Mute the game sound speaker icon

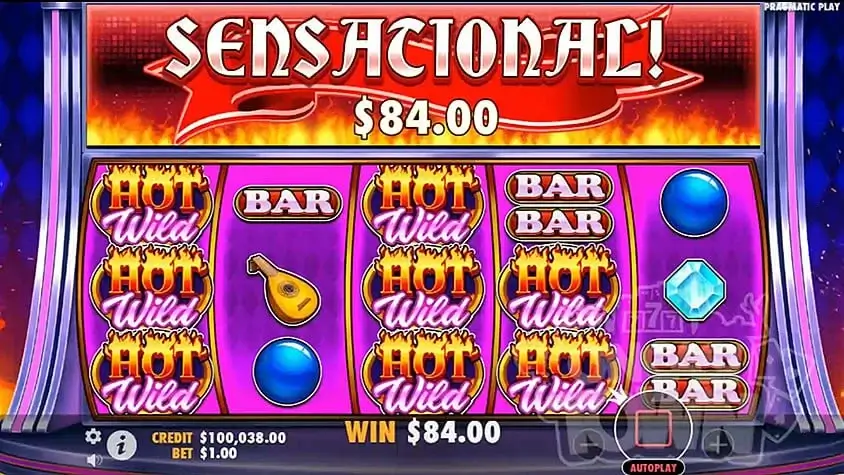point(94,460)
